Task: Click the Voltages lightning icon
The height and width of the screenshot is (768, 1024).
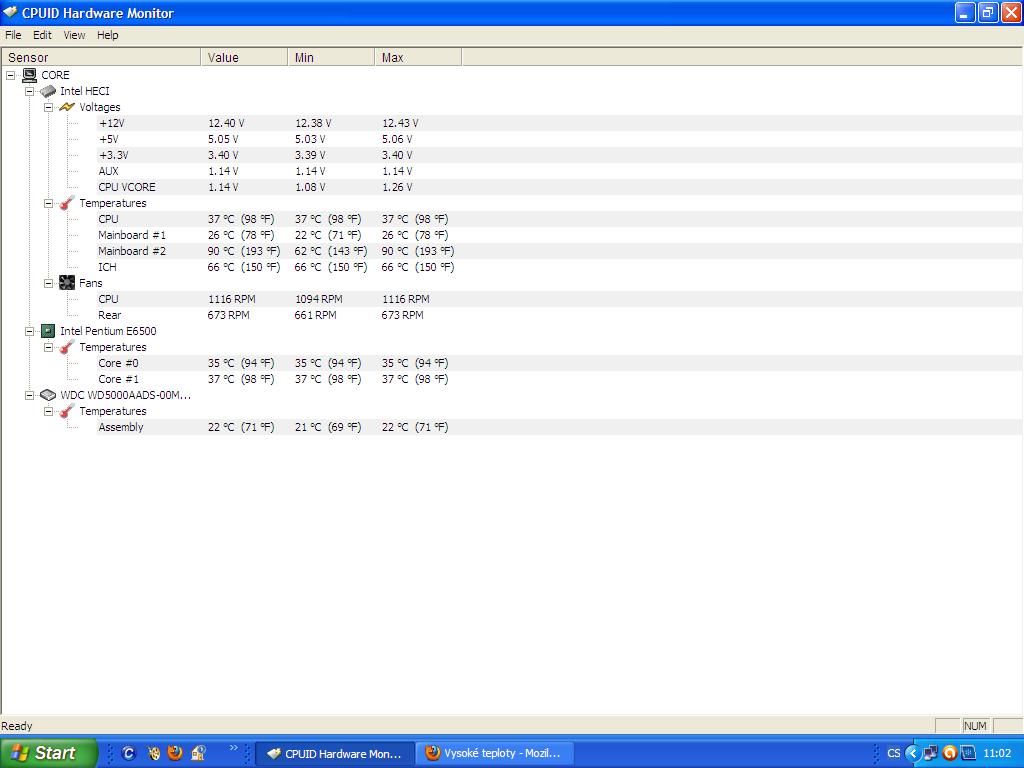Action: coord(67,107)
